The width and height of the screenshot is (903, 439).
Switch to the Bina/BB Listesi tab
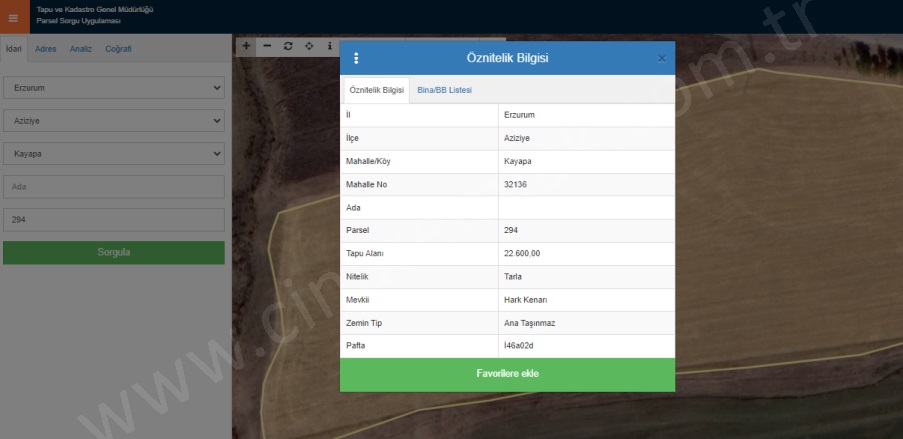pyautogui.click(x=444, y=90)
